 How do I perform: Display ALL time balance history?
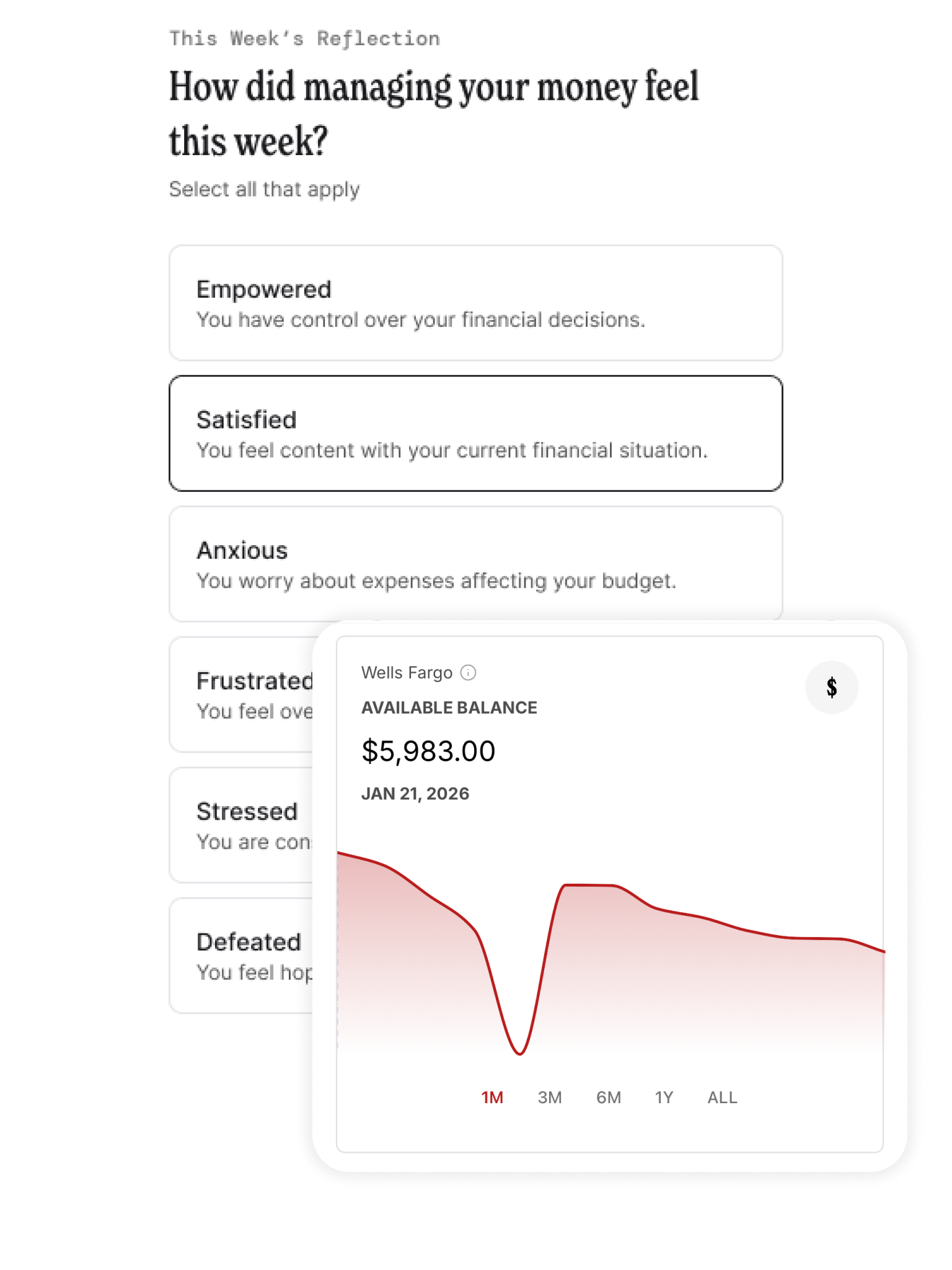click(x=722, y=1098)
